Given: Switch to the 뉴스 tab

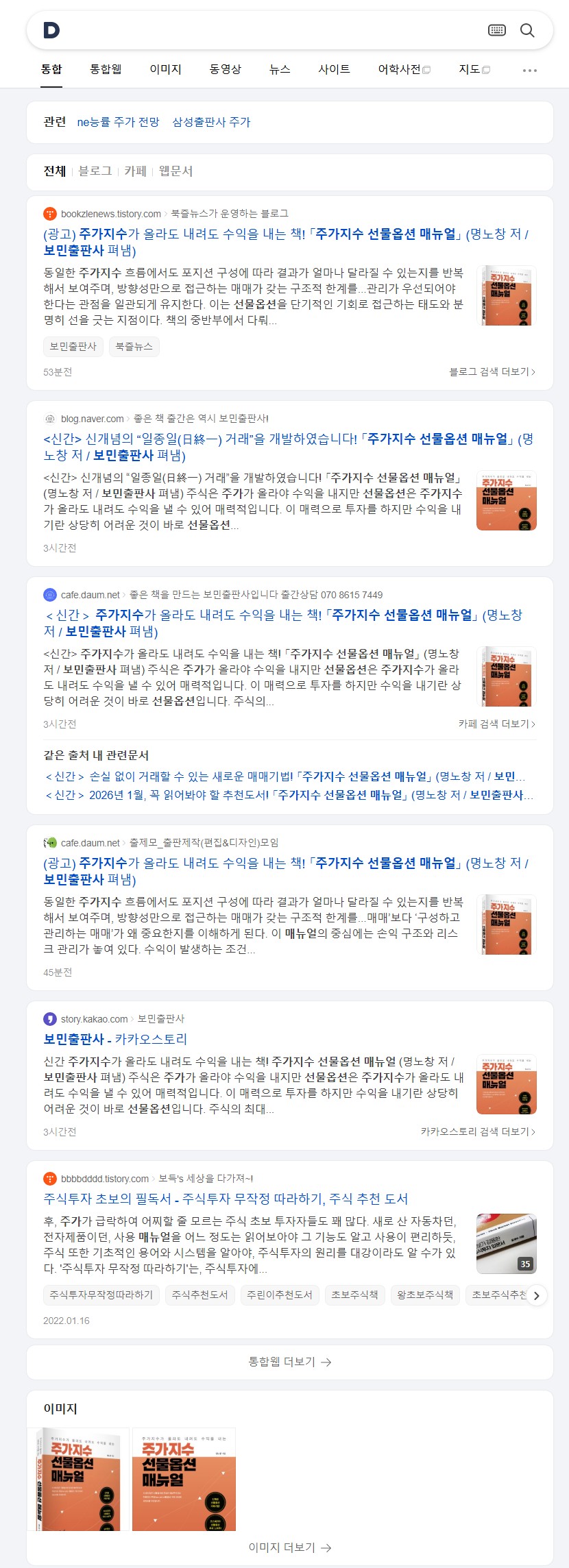Looking at the screenshot, I should [280, 69].
